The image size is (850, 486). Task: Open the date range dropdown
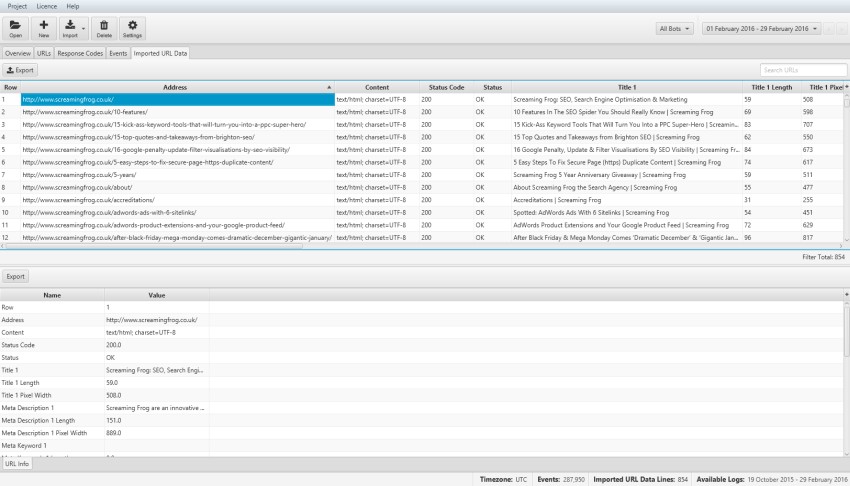coord(761,29)
